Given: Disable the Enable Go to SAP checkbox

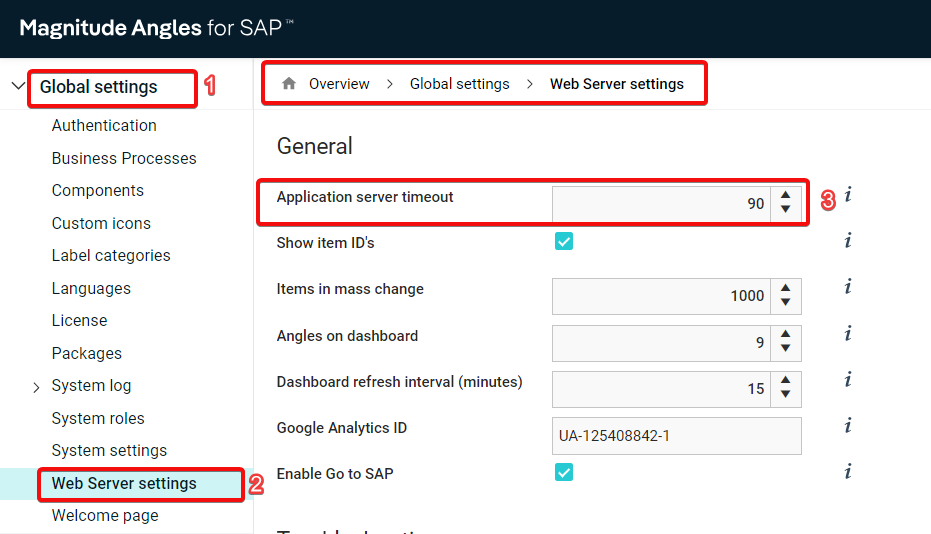Looking at the screenshot, I should (563, 472).
